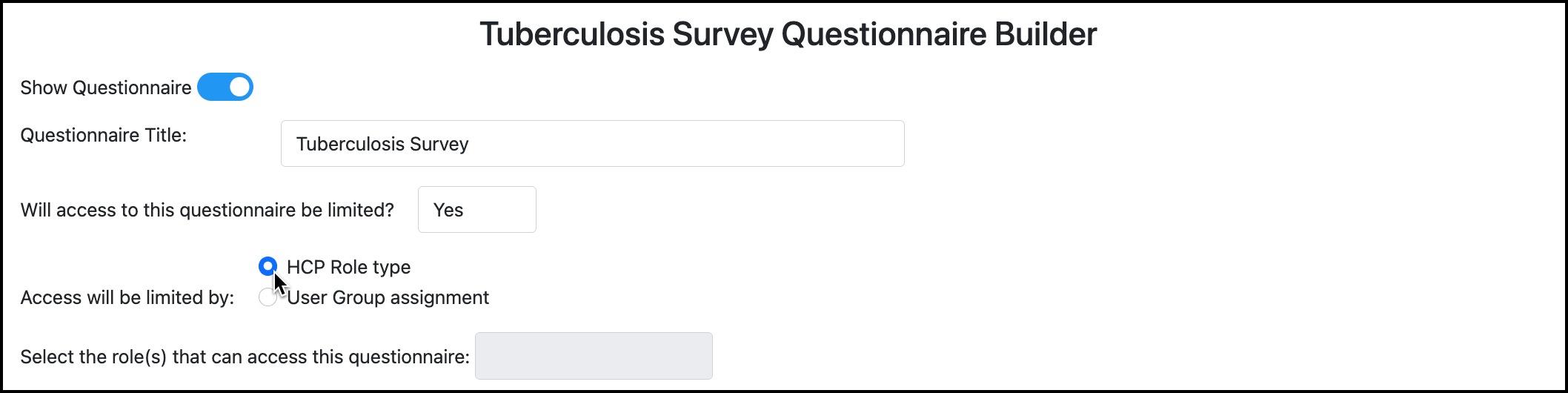This screenshot has width=1568, height=393.
Task: Click the word "Questionnaire" in the page heading
Action: 884,34
